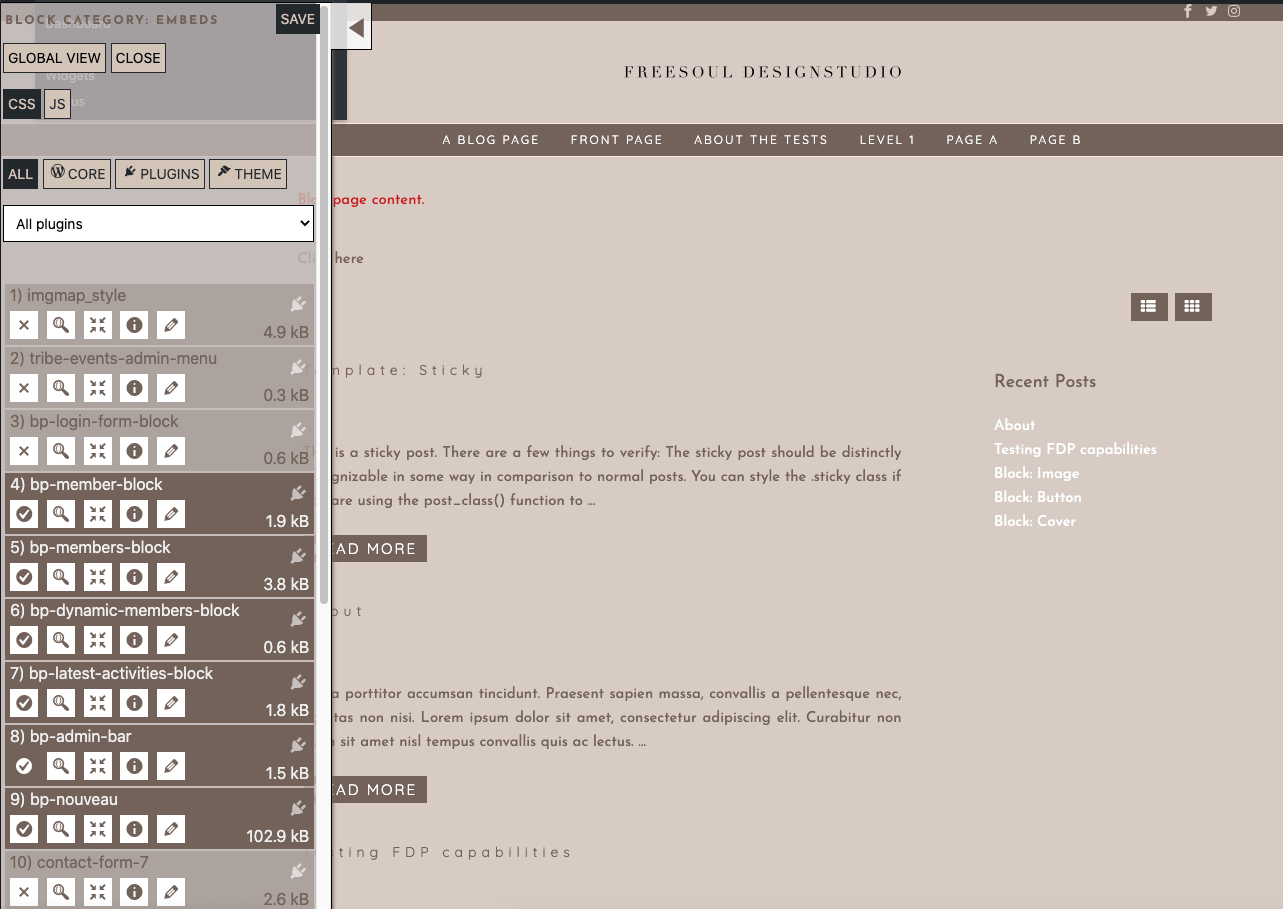The height and width of the screenshot is (909, 1283).
Task: Click pencil icon for bp-nouveau
Action: point(171,829)
